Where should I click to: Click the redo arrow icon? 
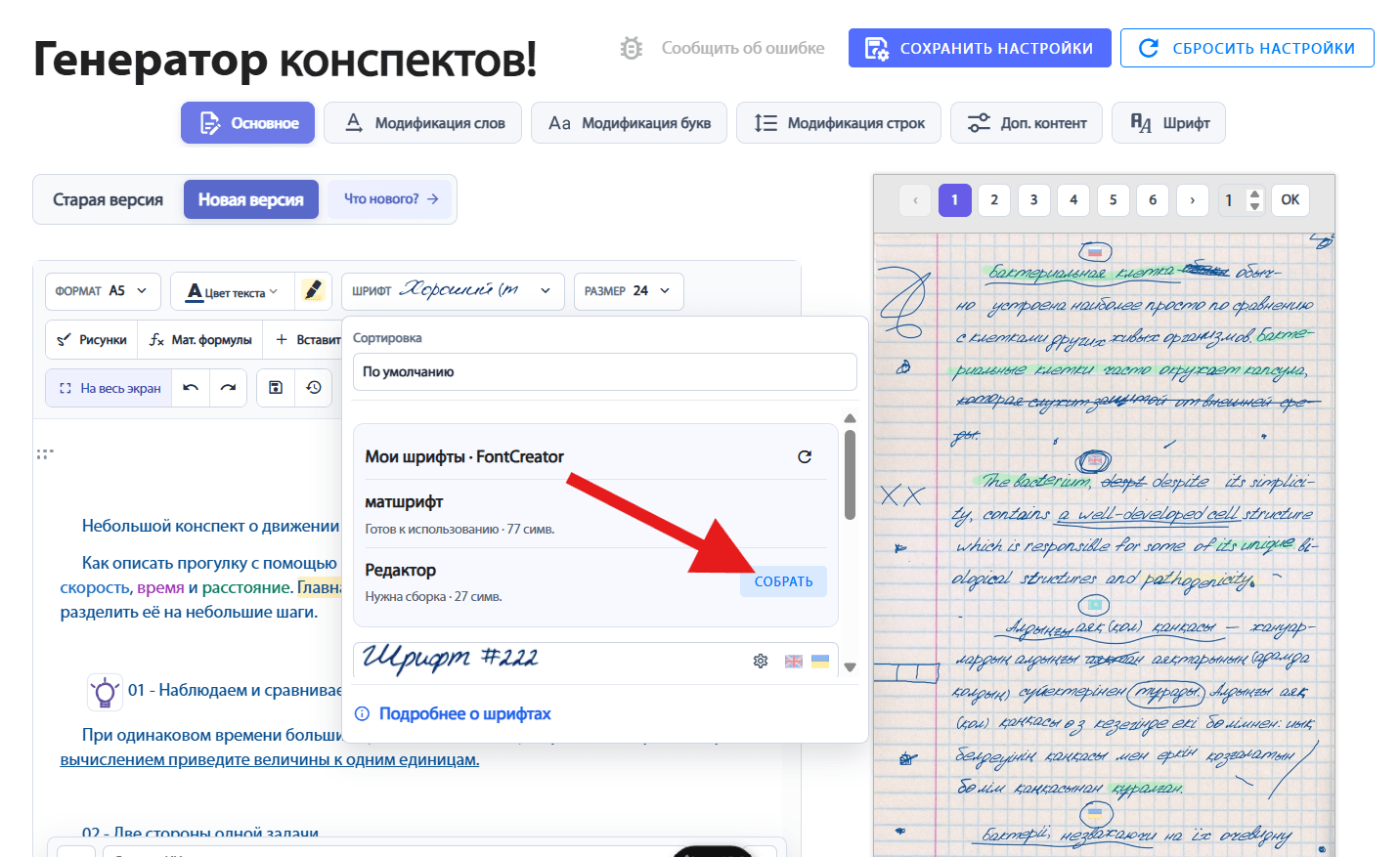click(228, 388)
